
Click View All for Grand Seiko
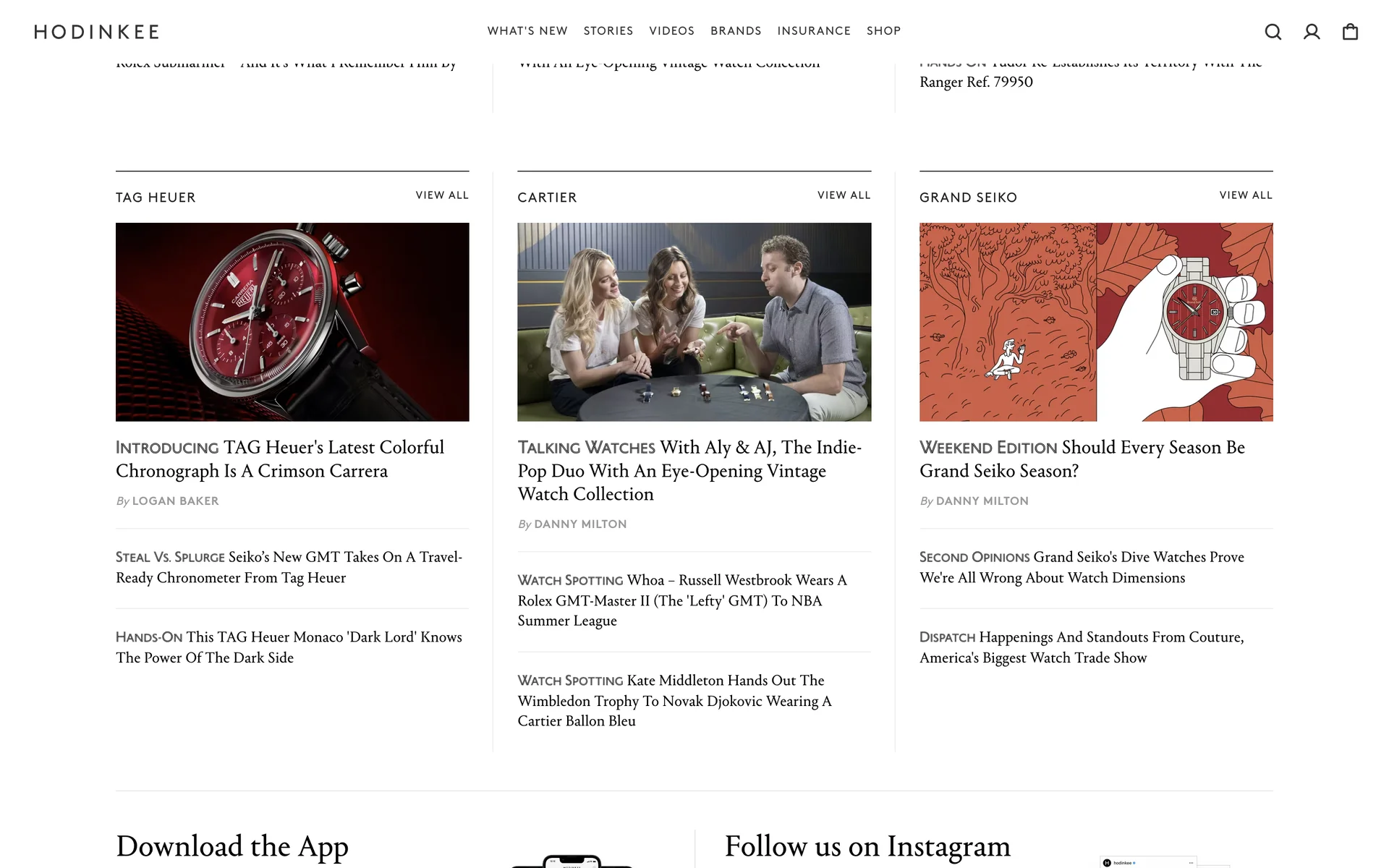pyautogui.click(x=1245, y=195)
